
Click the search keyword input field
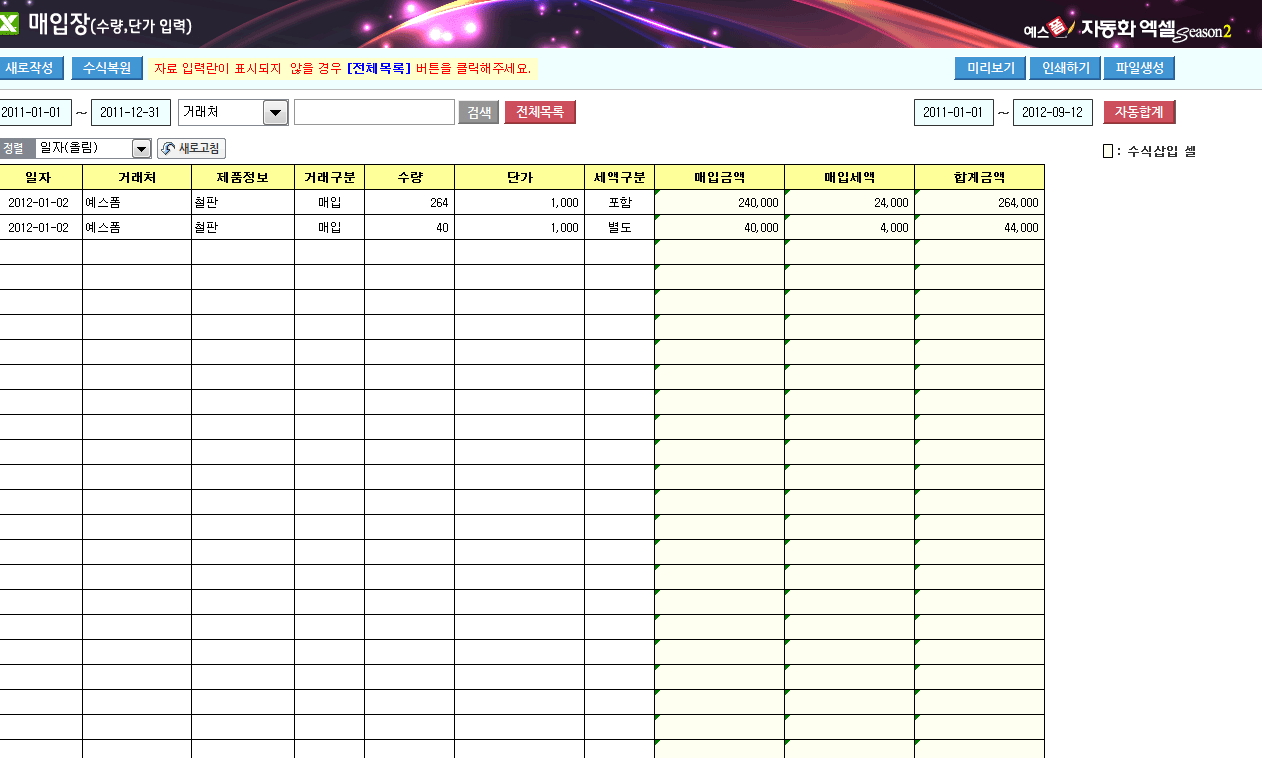(374, 112)
